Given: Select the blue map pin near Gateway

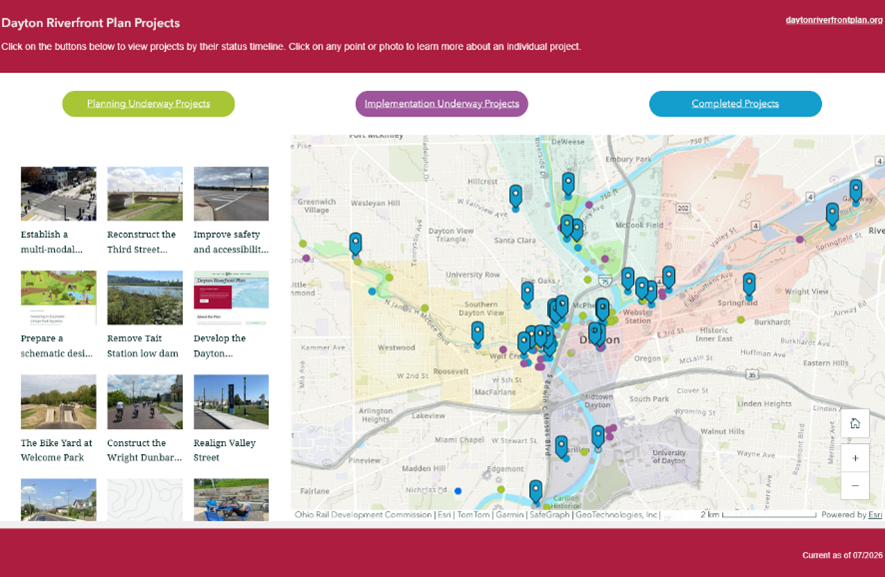Looking at the screenshot, I should pos(856,191).
